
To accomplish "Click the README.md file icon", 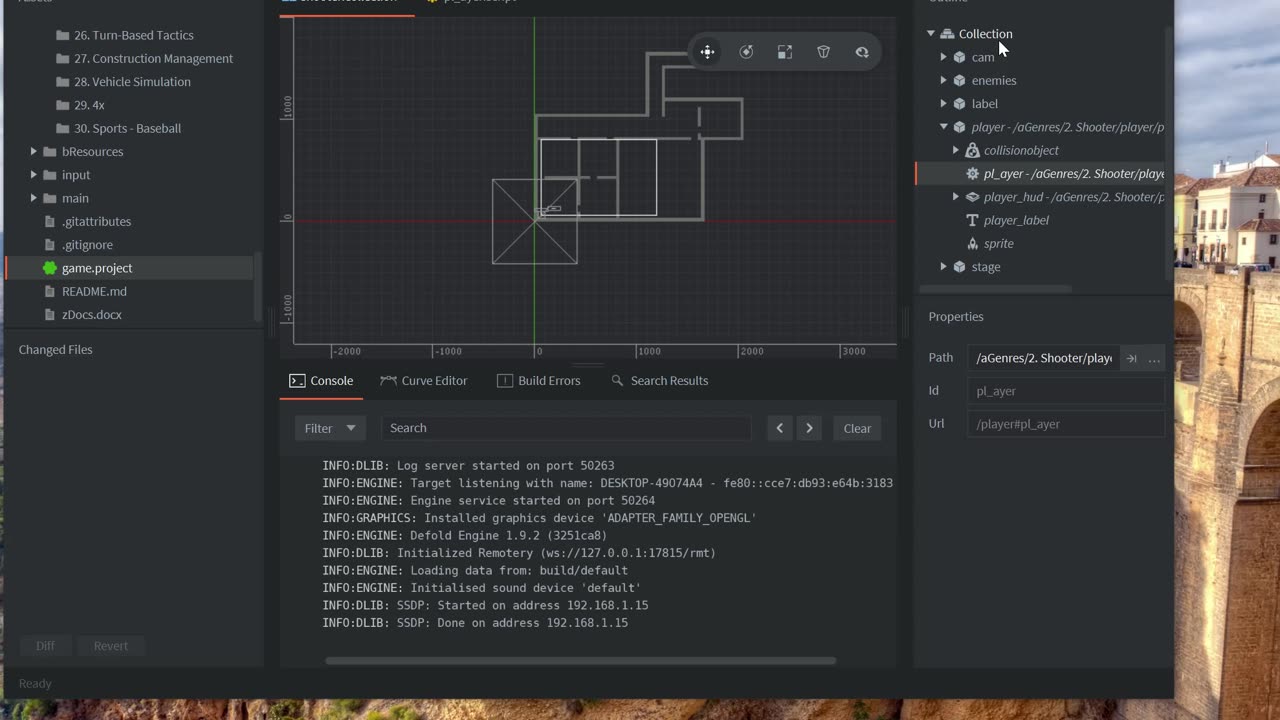I will 50,291.
